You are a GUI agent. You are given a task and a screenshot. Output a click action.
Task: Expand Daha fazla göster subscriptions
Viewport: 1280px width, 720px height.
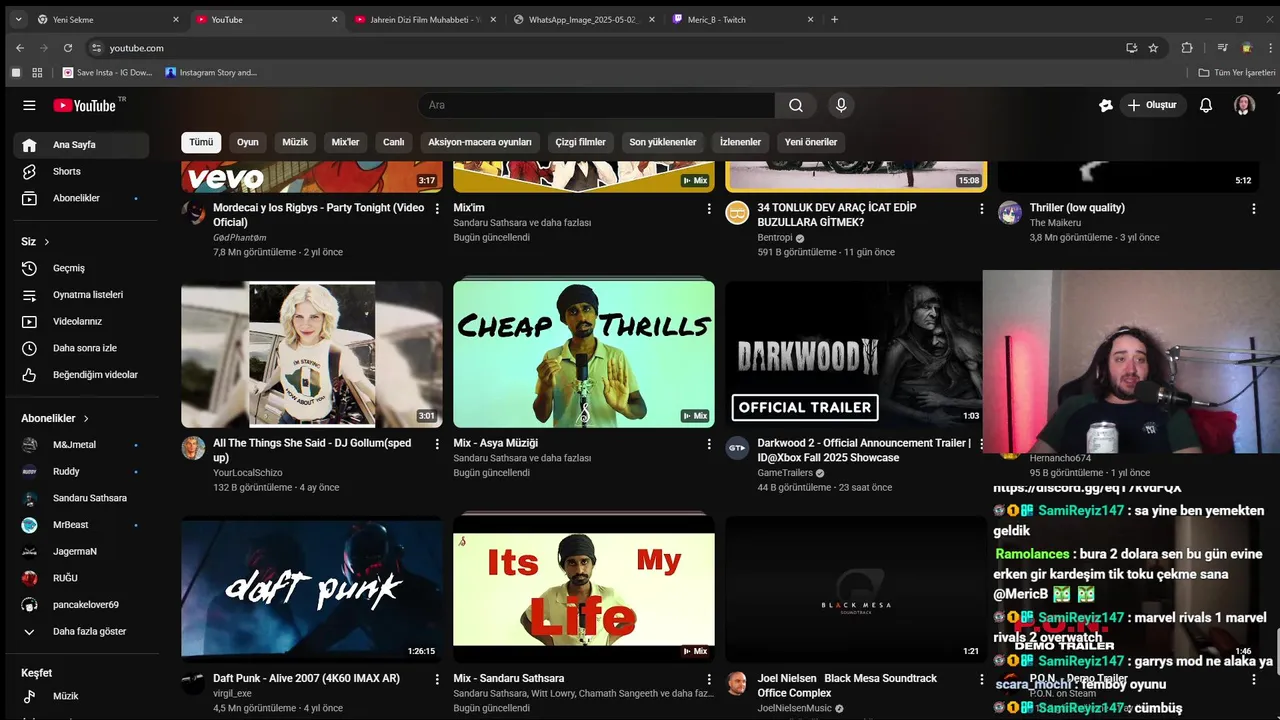pyautogui.click(x=81, y=632)
